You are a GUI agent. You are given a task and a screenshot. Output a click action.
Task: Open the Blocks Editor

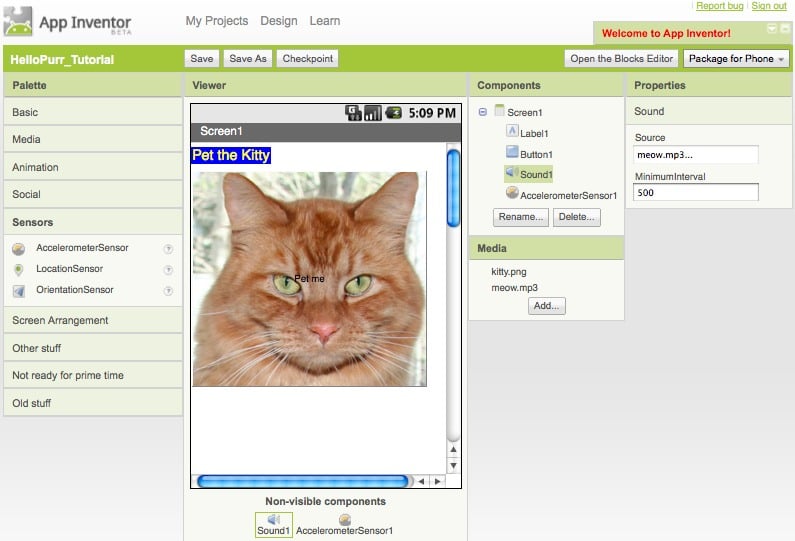click(x=622, y=59)
